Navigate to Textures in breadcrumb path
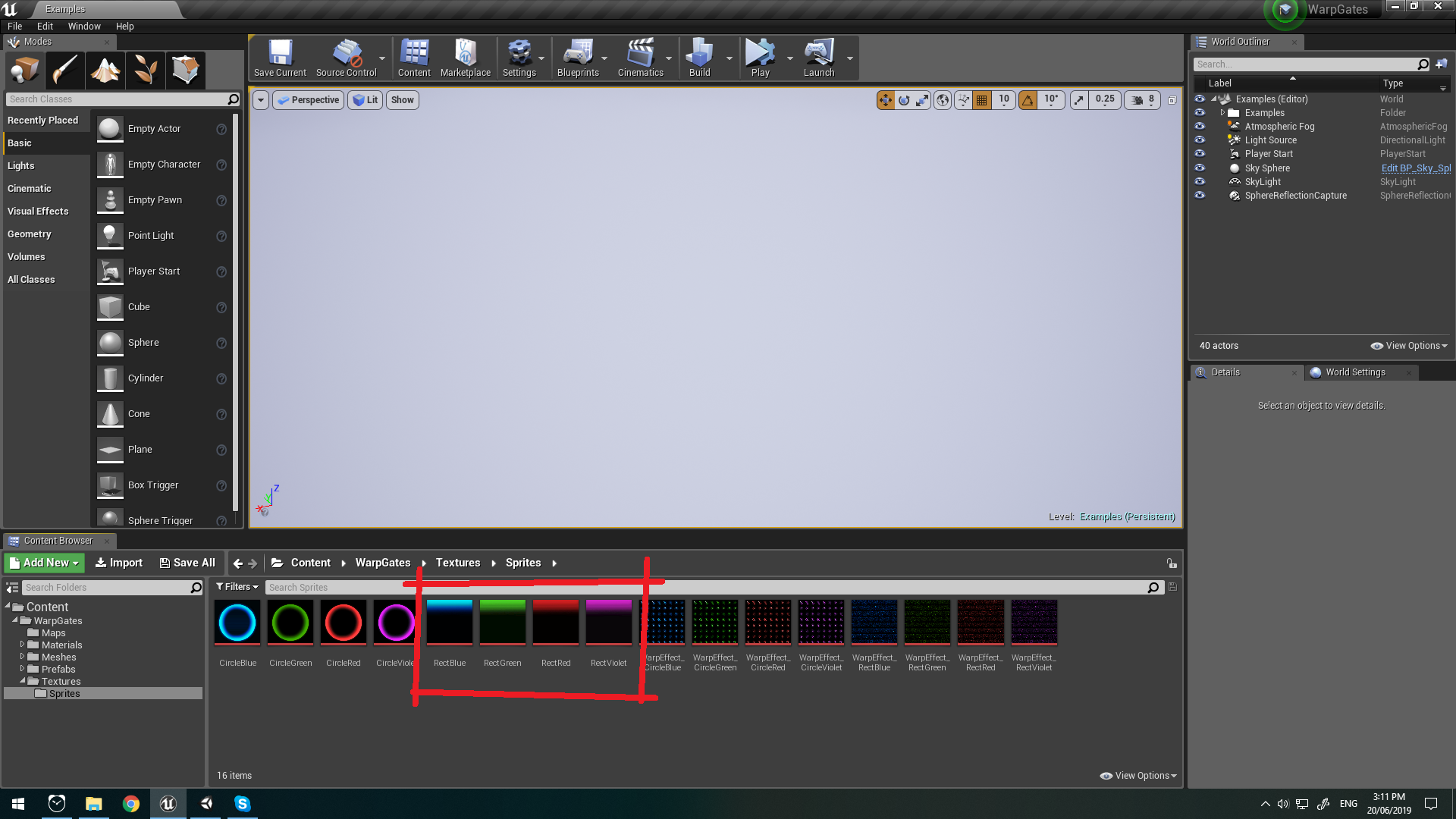The height and width of the screenshot is (819, 1456). point(457,563)
